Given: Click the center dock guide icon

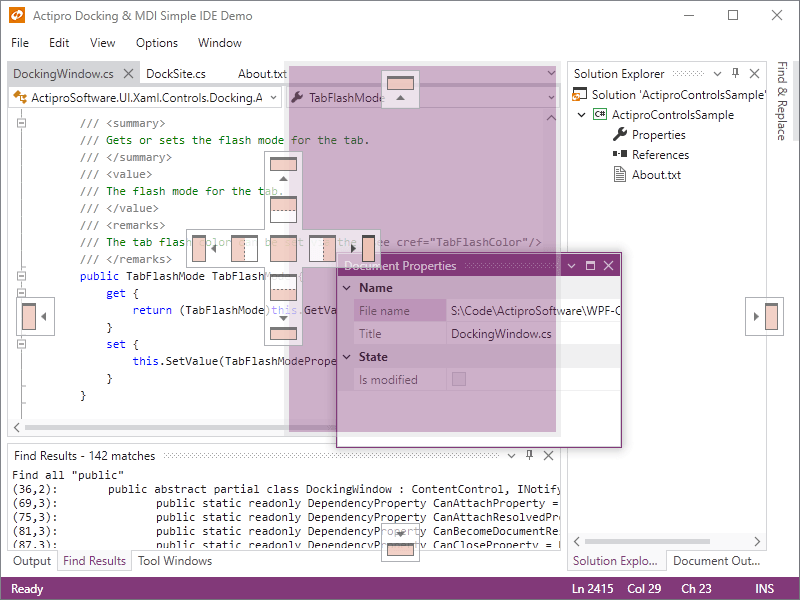Looking at the screenshot, I should tap(284, 249).
